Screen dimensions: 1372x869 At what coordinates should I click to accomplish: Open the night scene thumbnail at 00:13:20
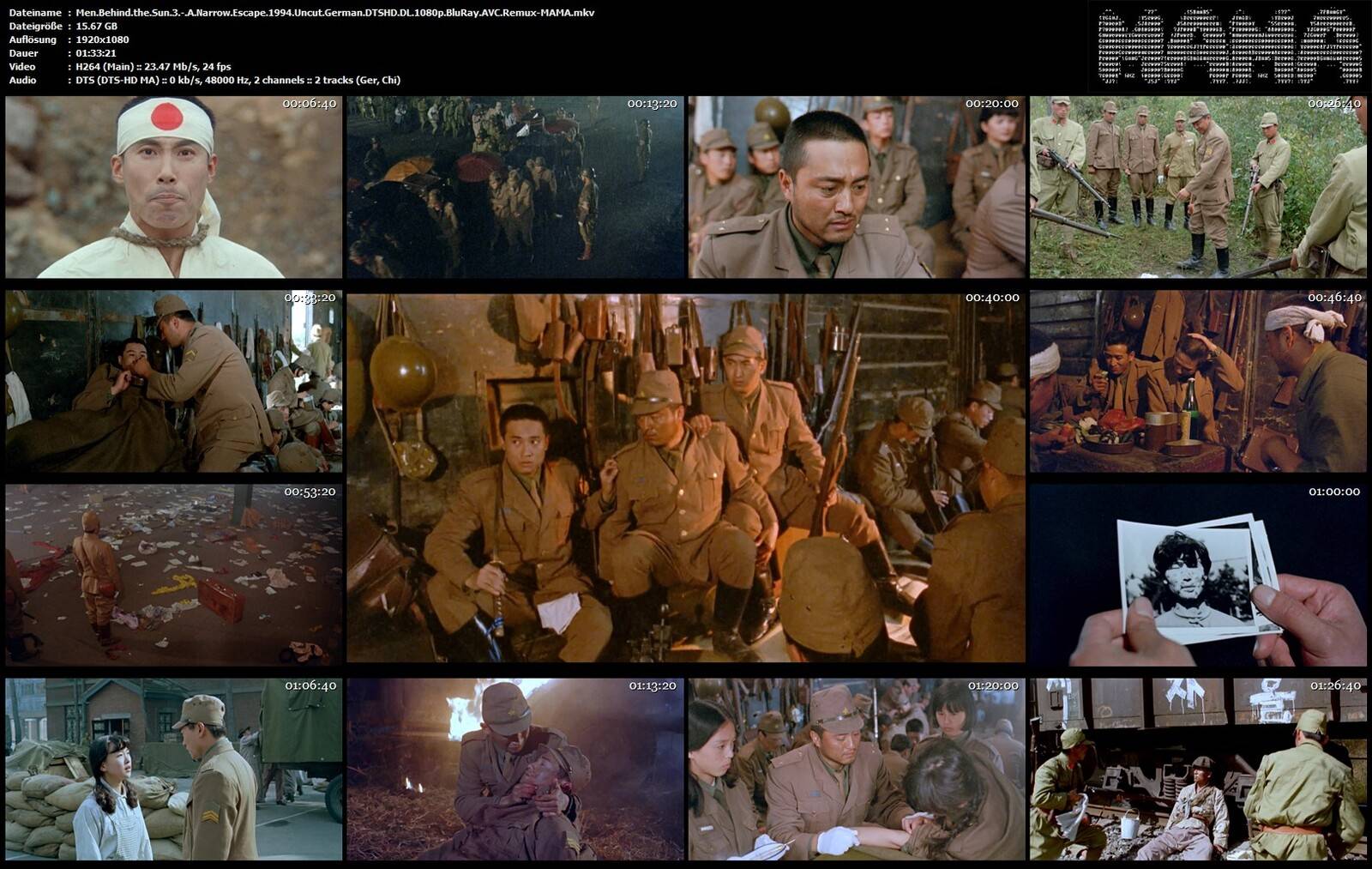515,187
